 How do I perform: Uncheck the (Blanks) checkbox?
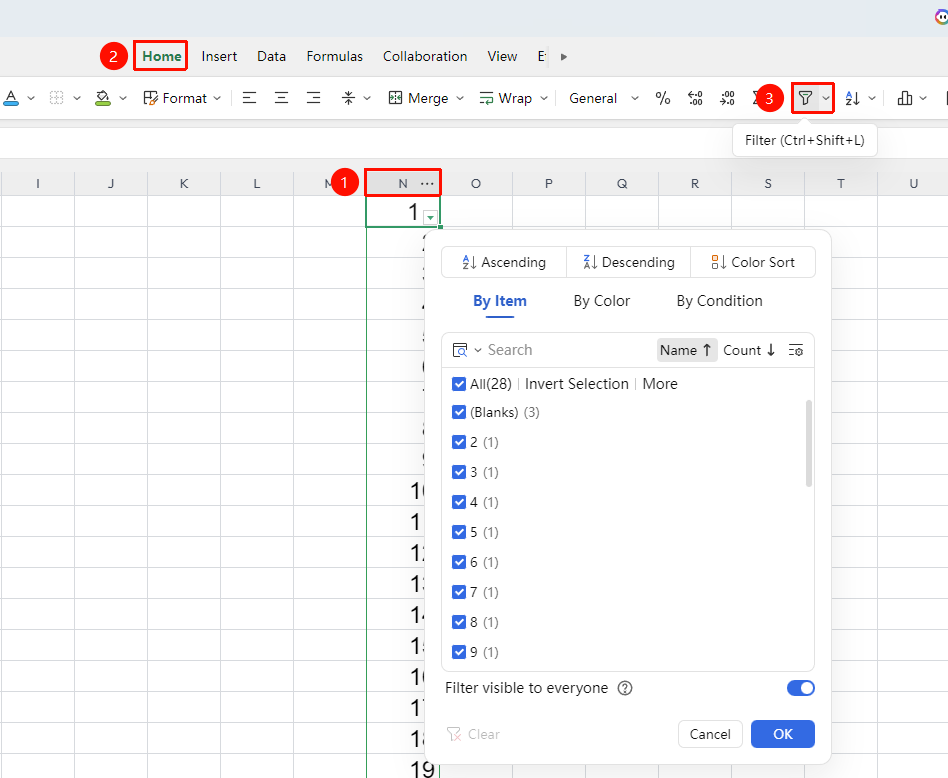(x=459, y=412)
